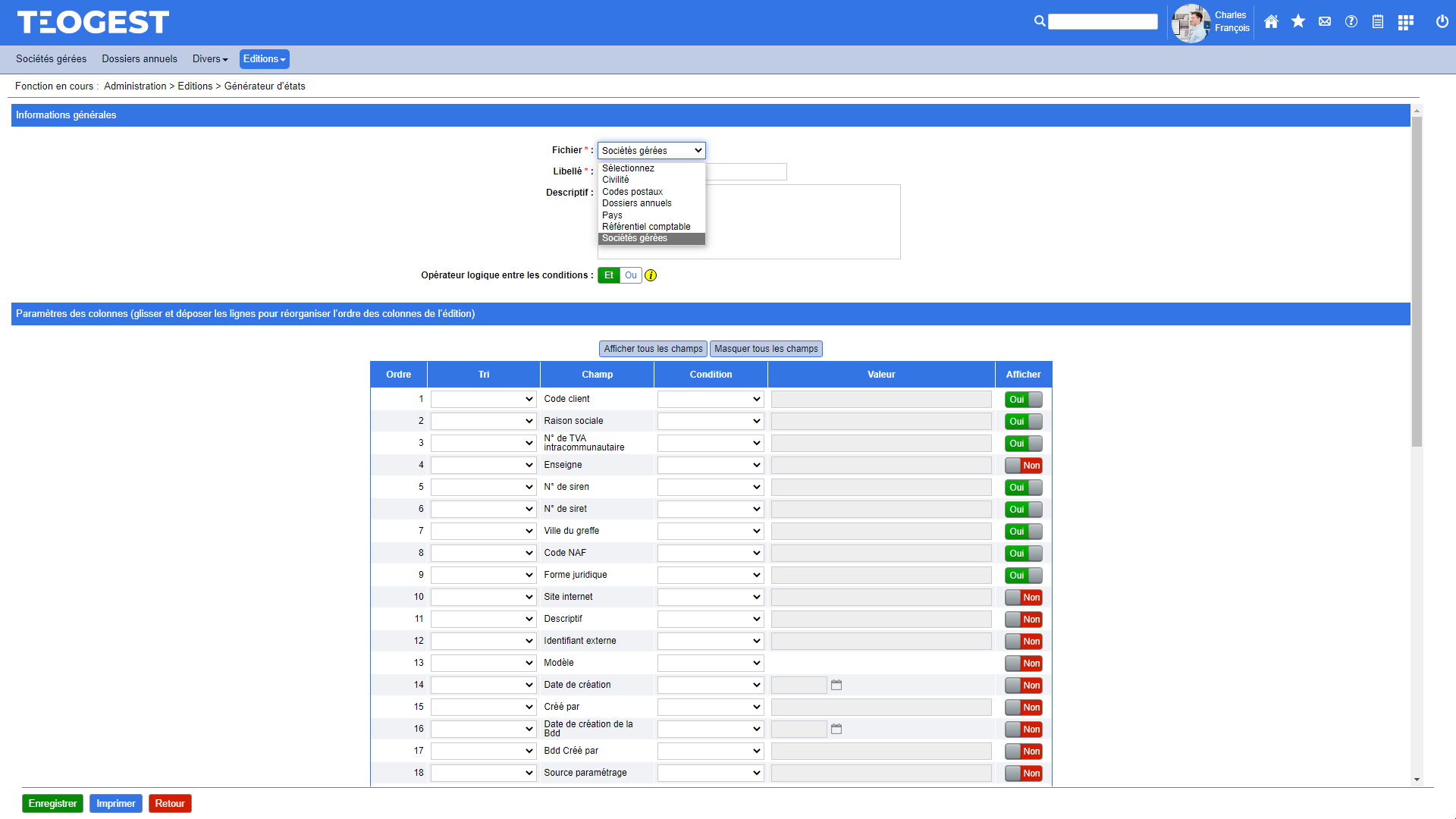
Task: Open calendar picker for Date de création
Action: (836, 685)
